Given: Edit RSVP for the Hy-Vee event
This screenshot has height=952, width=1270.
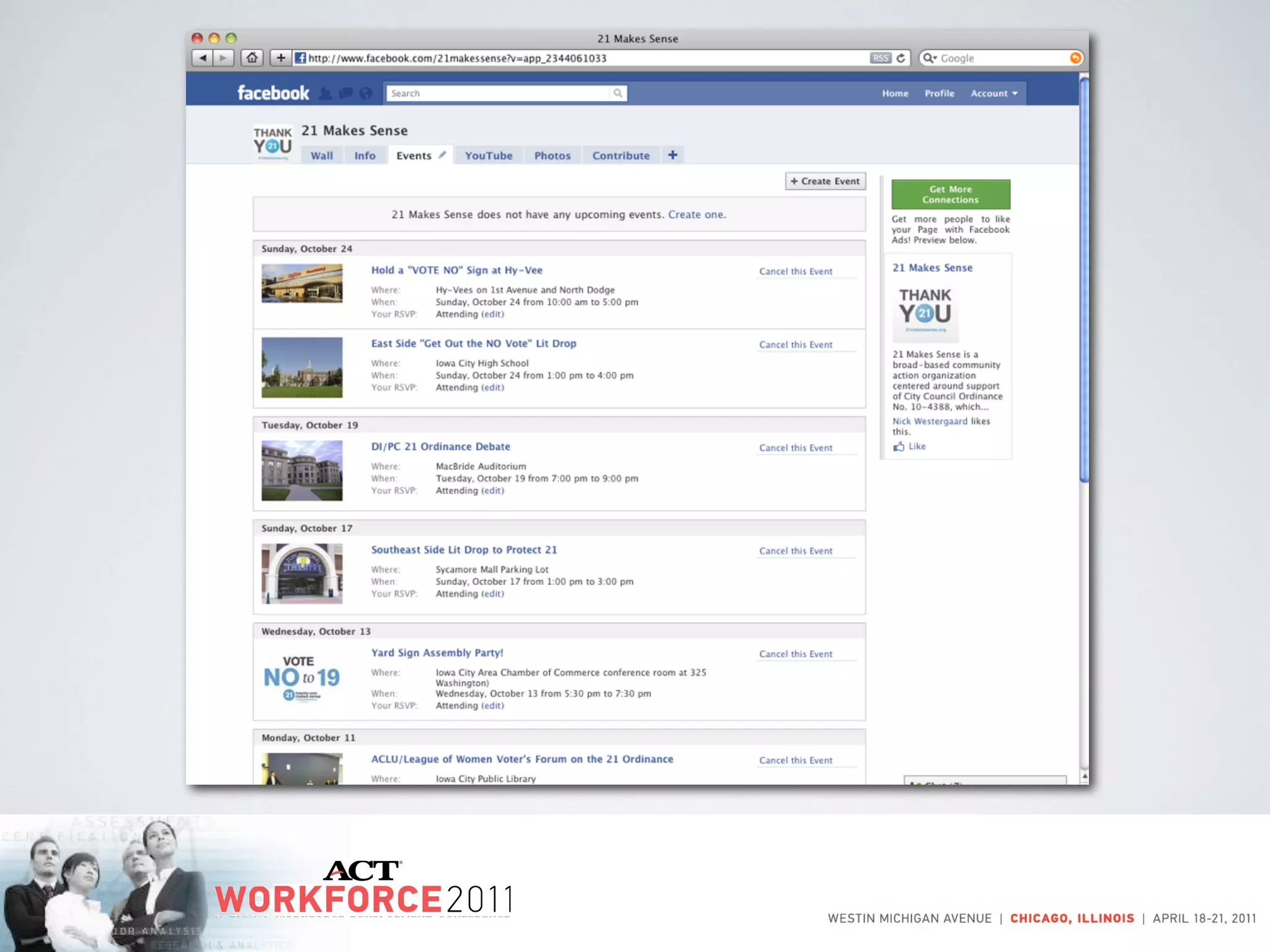Looking at the screenshot, I should click(x=493, y=314).
